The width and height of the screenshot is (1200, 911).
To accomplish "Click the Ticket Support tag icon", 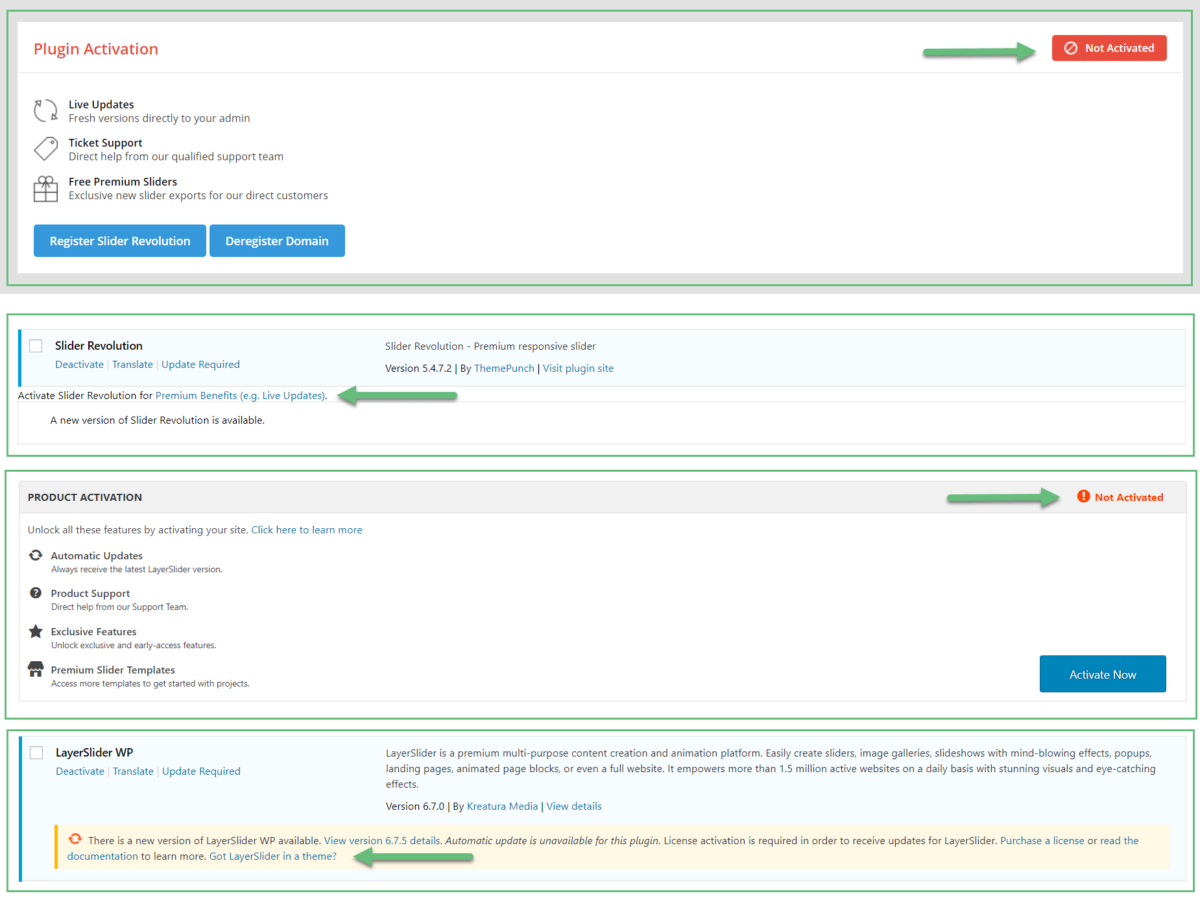I will (x=44, y=148).
